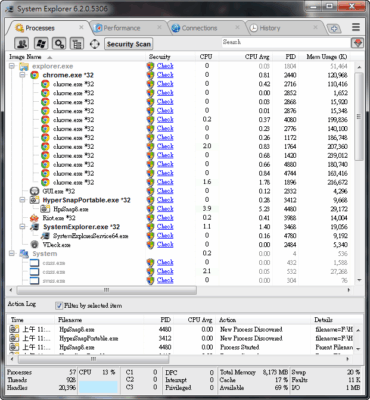Click the process tree view toolbar icon
The width and height of the screenshot is (370, 400).
tap(77, 44)
